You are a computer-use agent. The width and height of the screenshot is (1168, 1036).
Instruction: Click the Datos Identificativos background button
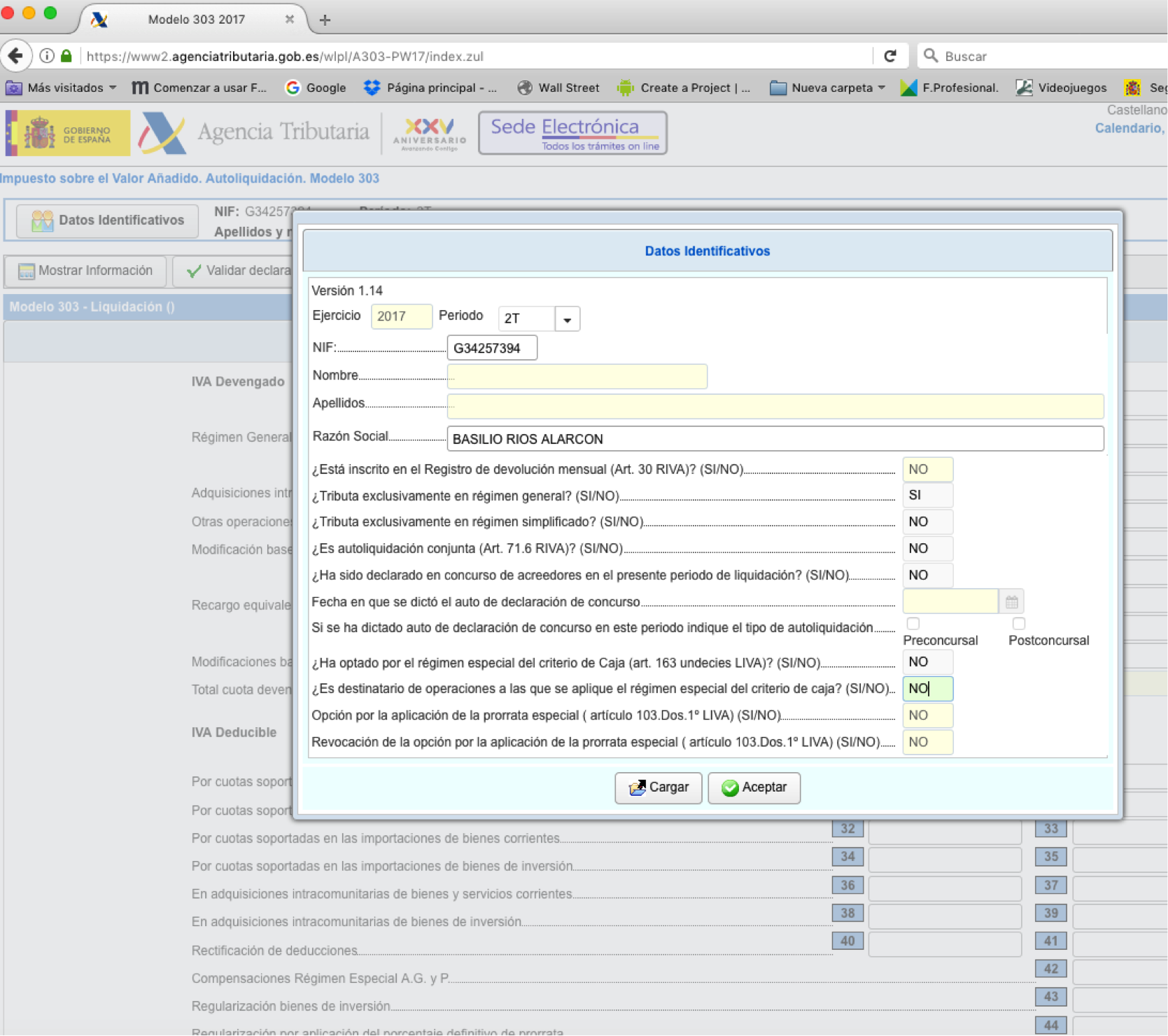tap(107, 220)
